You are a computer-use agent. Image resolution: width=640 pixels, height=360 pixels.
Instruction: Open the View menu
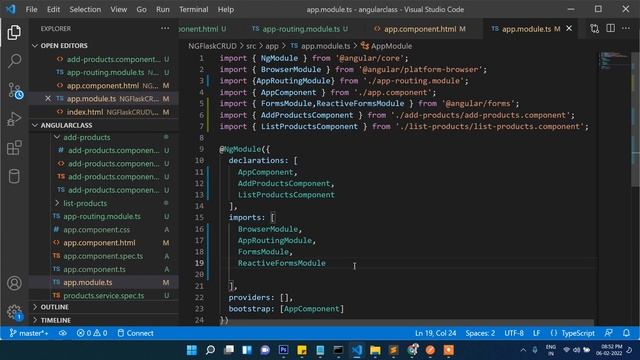coord(118,9)
